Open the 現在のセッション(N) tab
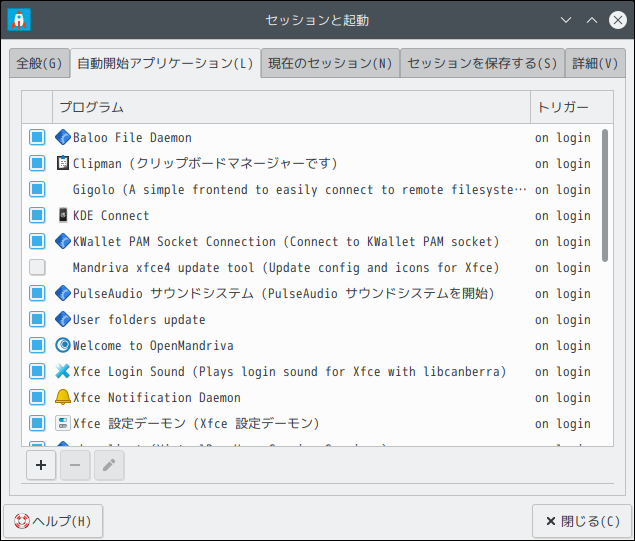The width and height of the screenshot is (635, 541). [x=330, y=63]
